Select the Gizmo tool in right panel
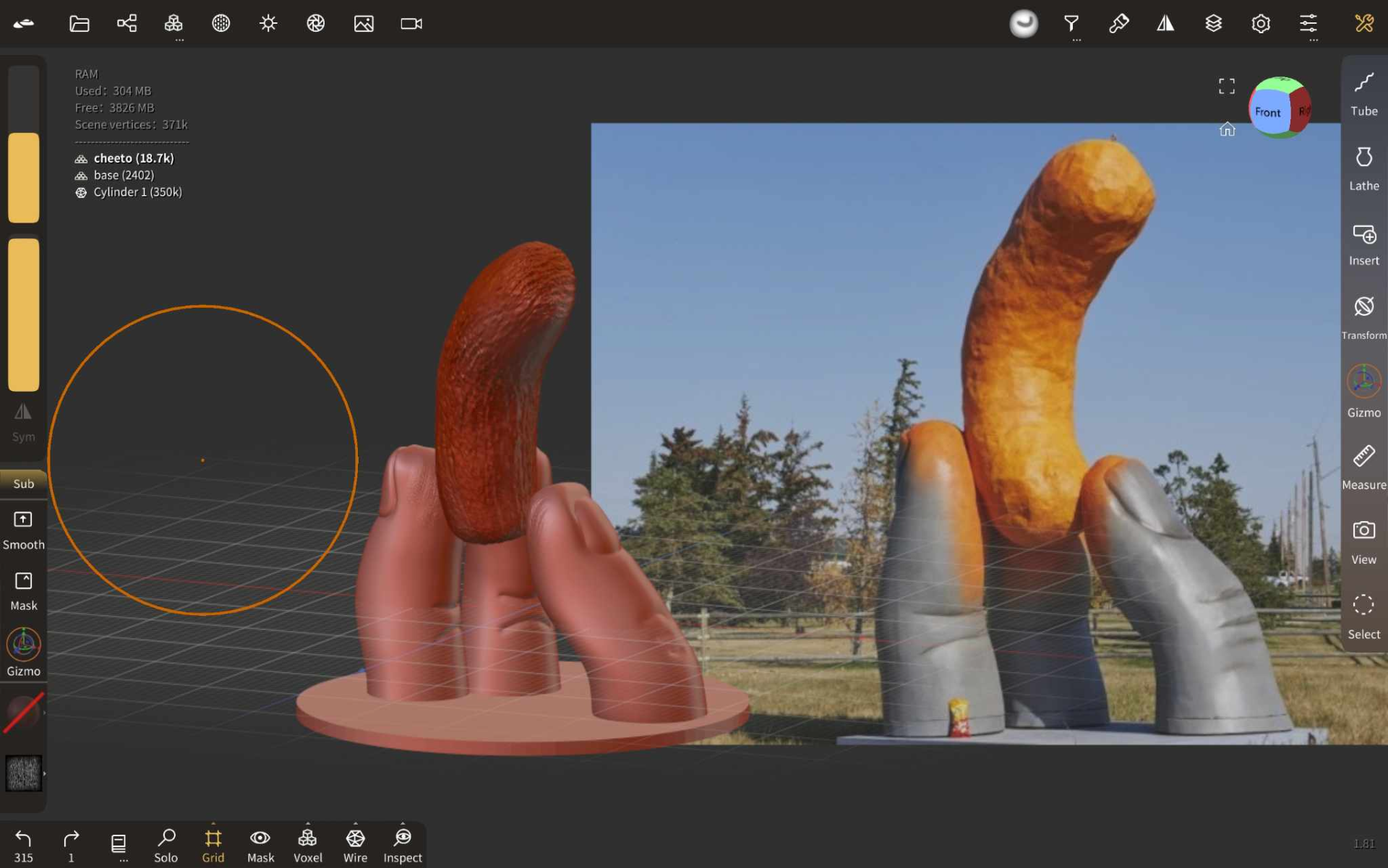This screenshot has width=1388, height=868. pos(1363,392)
